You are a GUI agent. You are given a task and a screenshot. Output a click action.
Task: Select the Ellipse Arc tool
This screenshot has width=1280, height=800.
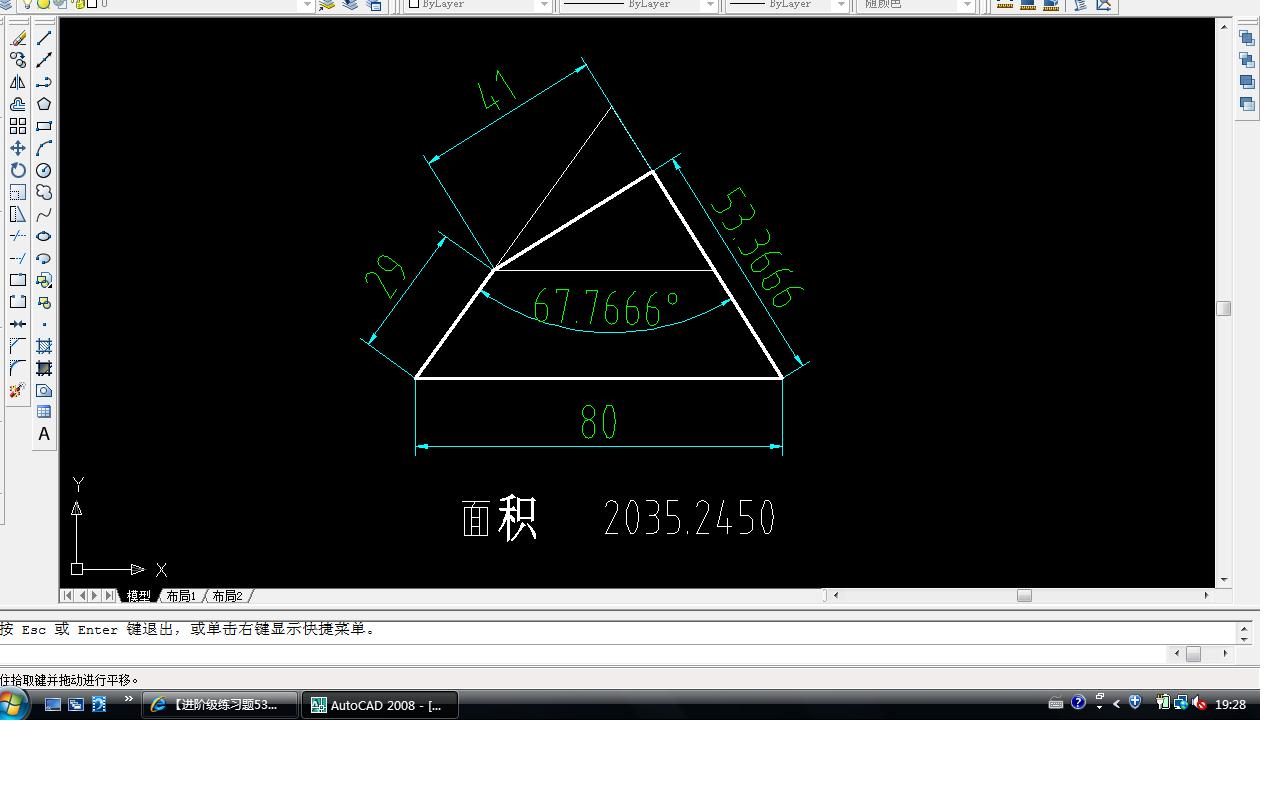(x=44, y=258)
